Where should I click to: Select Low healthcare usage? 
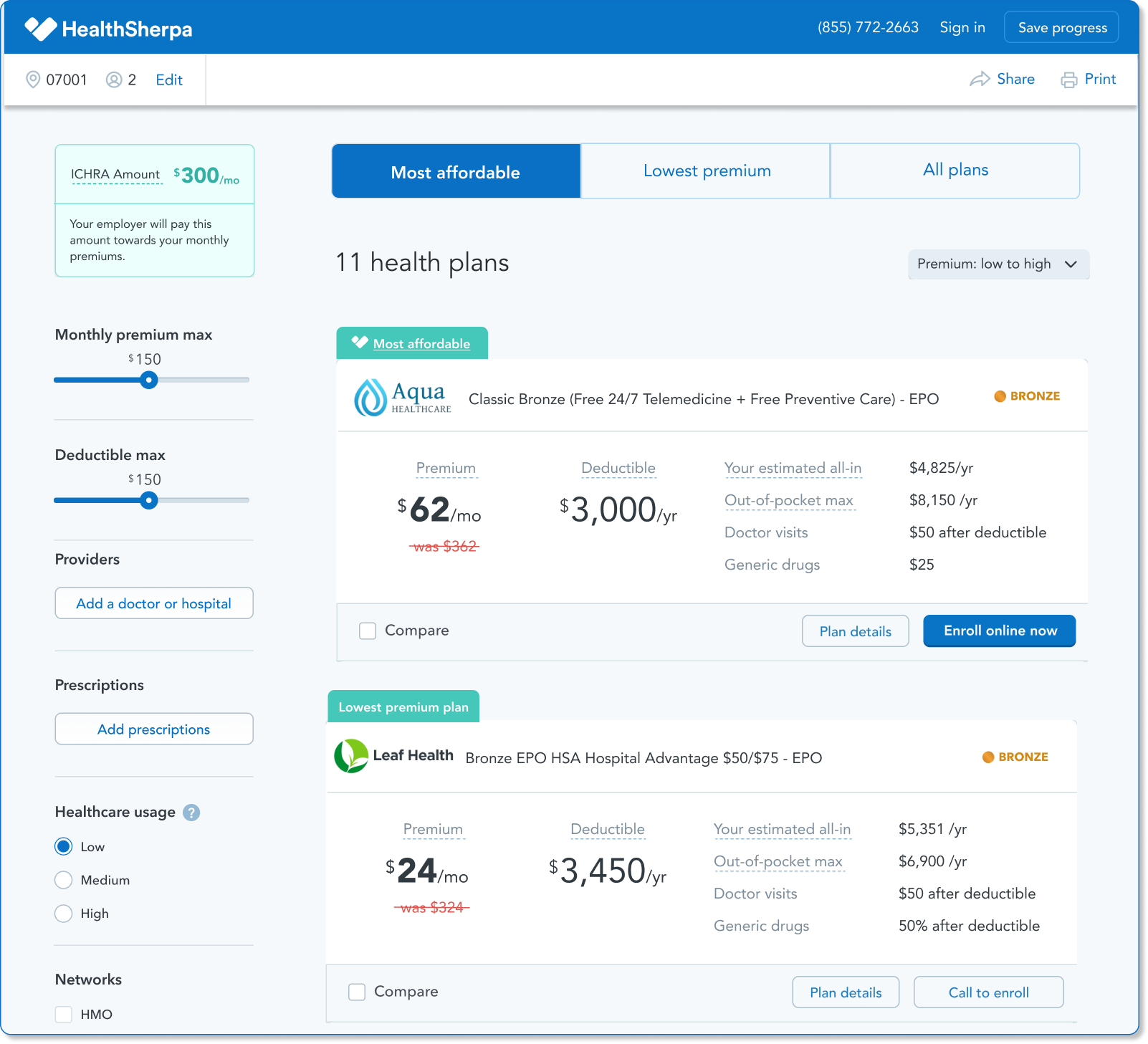(x=64, y=846)
